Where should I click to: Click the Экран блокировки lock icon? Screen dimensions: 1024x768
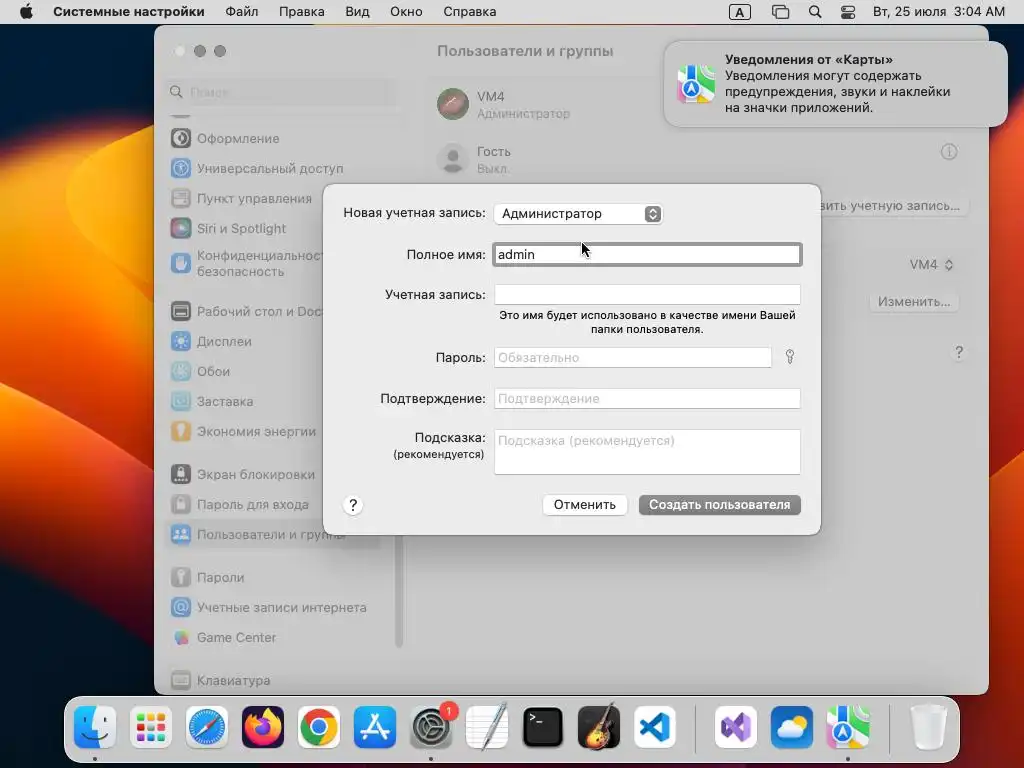pyautogui.click(x=181, y=475)
